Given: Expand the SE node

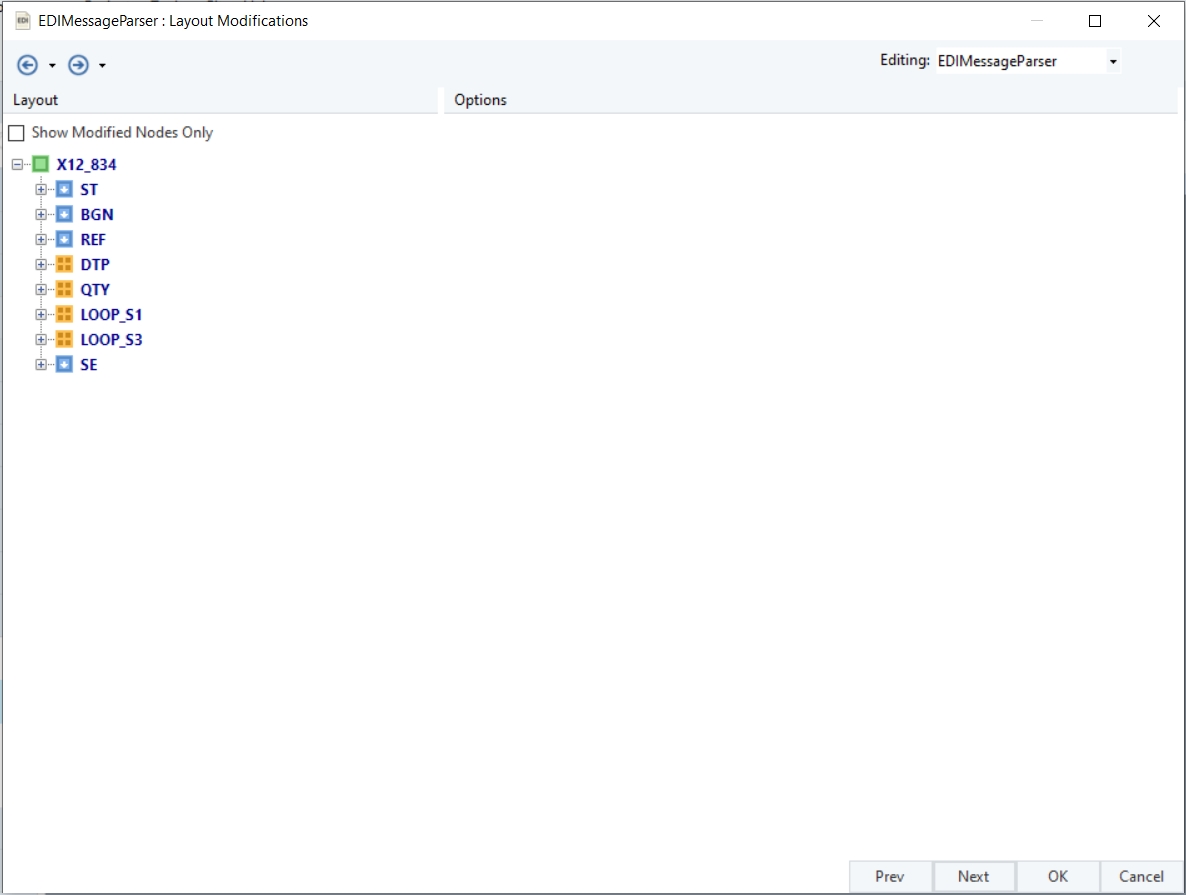Looking at the screenshot, I should pos(41,364).
